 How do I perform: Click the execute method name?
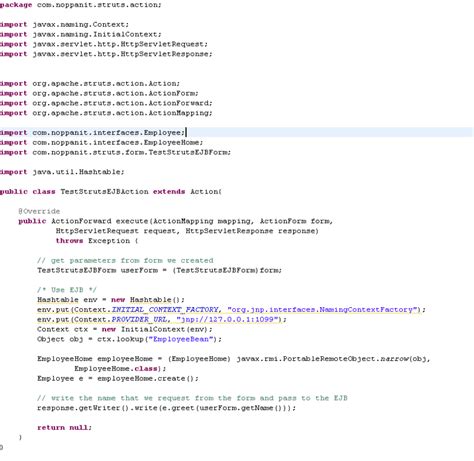tap(132, 221)
